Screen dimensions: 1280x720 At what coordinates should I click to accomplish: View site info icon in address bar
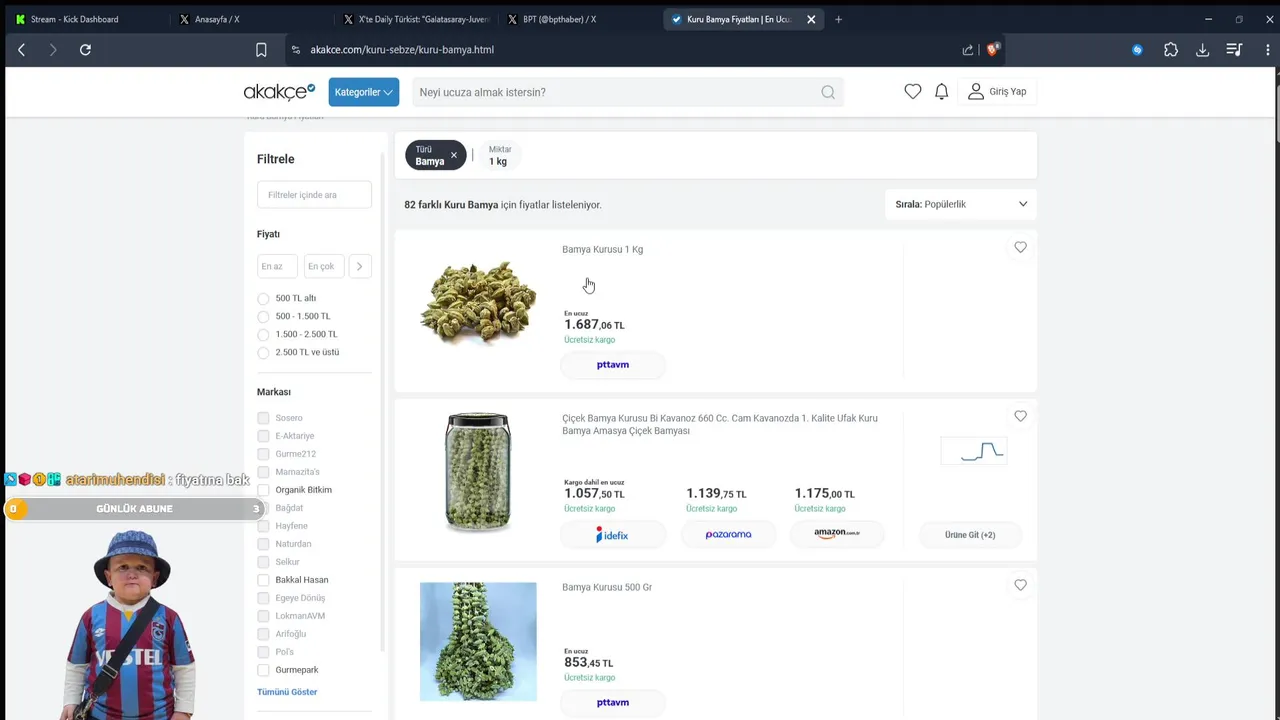[295, 50]
